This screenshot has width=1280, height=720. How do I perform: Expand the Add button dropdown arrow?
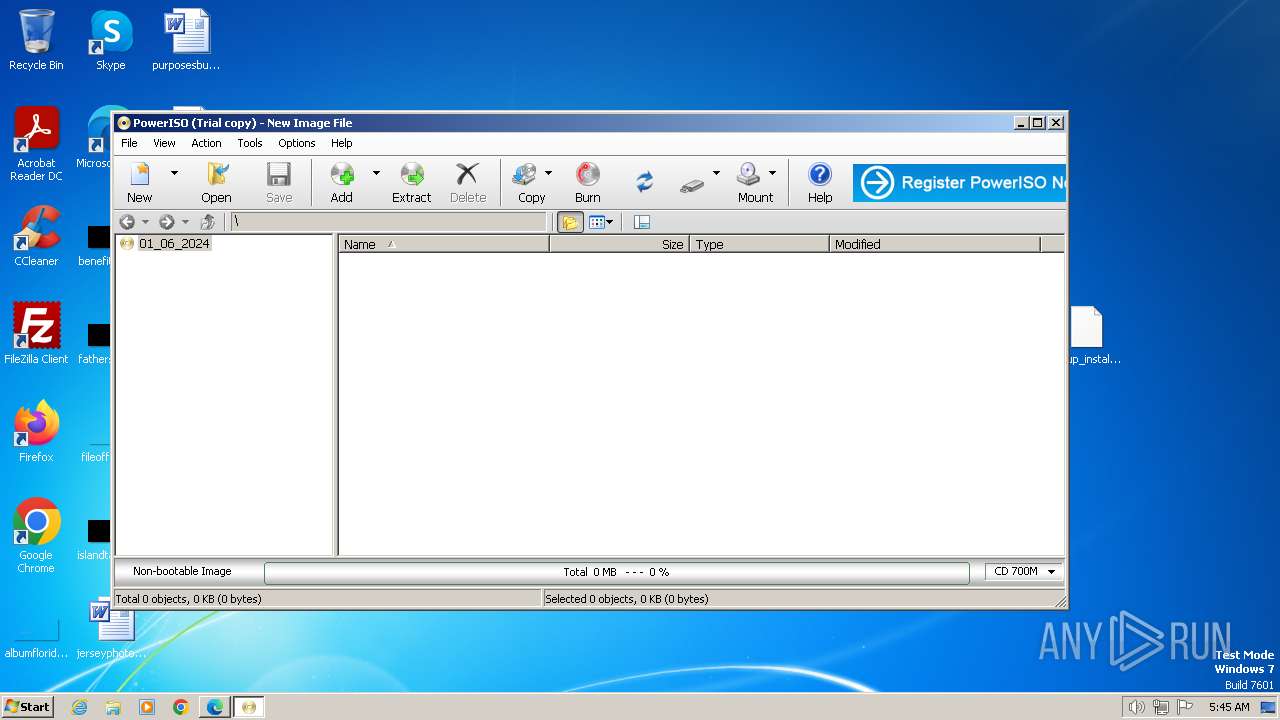376,173
